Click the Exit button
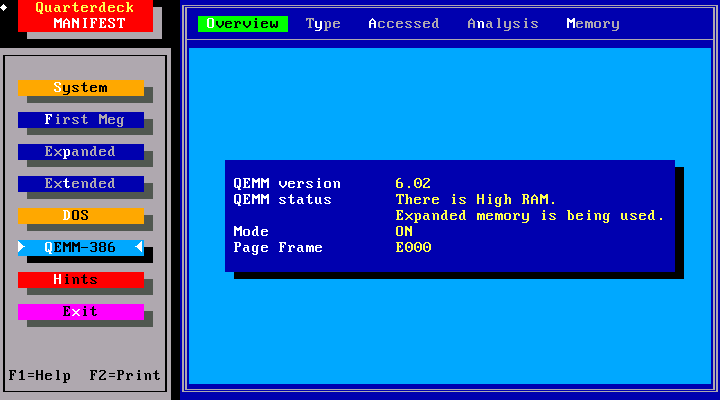Viewport: 720px width, 400px height. coord(81,312)
